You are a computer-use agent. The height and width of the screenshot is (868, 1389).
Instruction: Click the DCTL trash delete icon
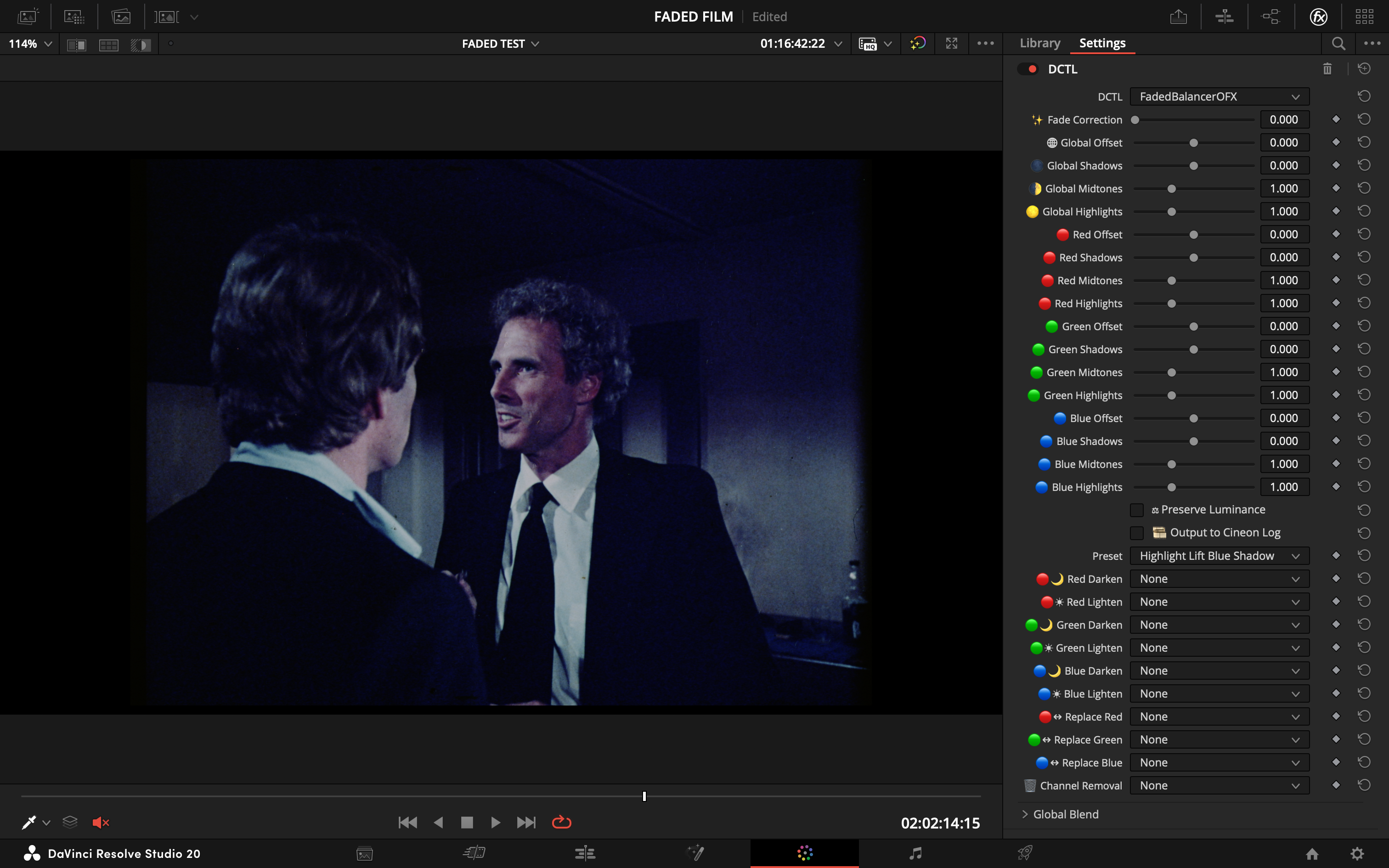[x=1327, y=69]
